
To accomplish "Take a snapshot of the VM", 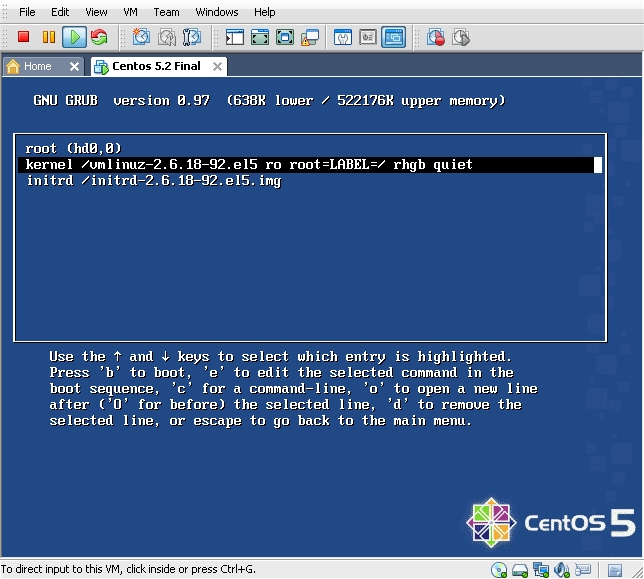I will tap(141, 37).
